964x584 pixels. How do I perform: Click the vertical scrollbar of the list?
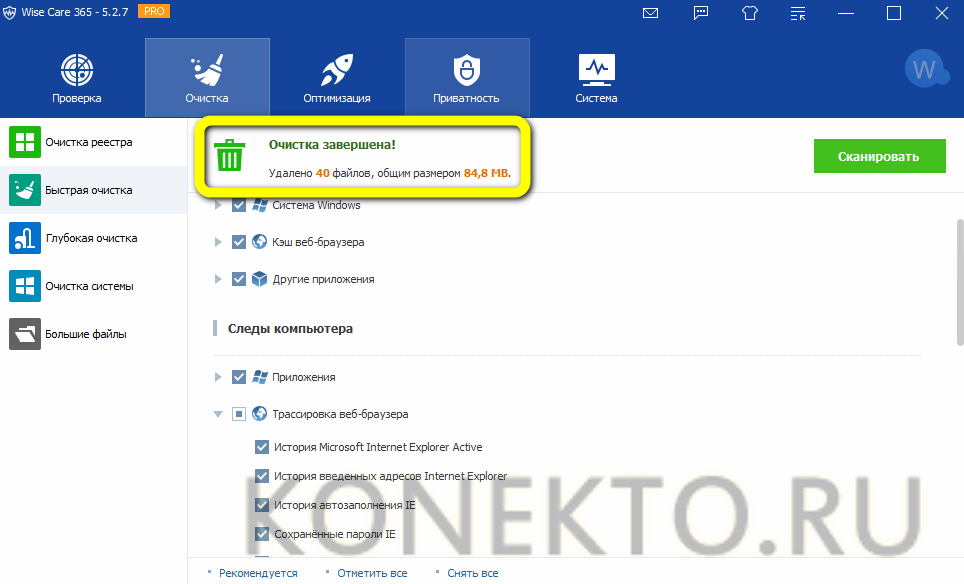click(958, 280)
